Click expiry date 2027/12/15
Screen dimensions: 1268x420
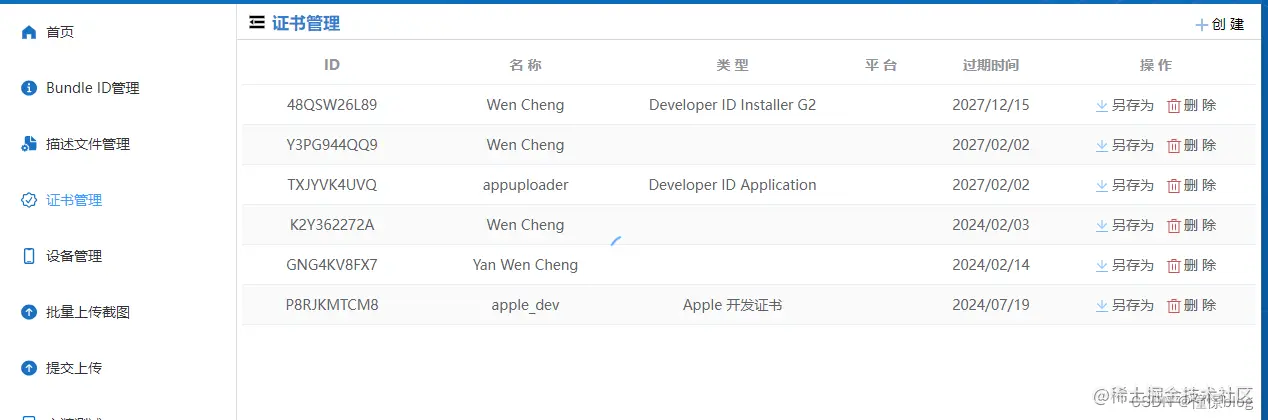(x=991, y=105)
